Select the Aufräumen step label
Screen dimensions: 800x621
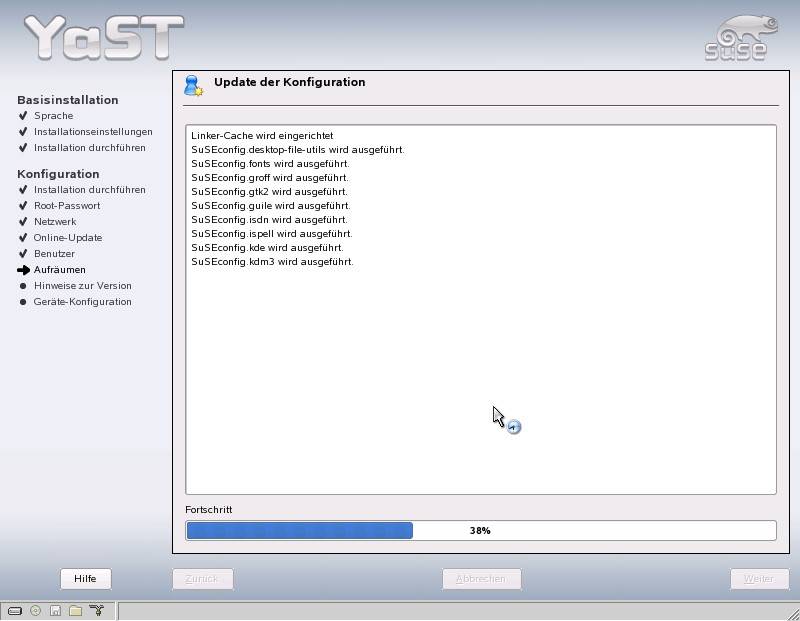coord(60,269)
